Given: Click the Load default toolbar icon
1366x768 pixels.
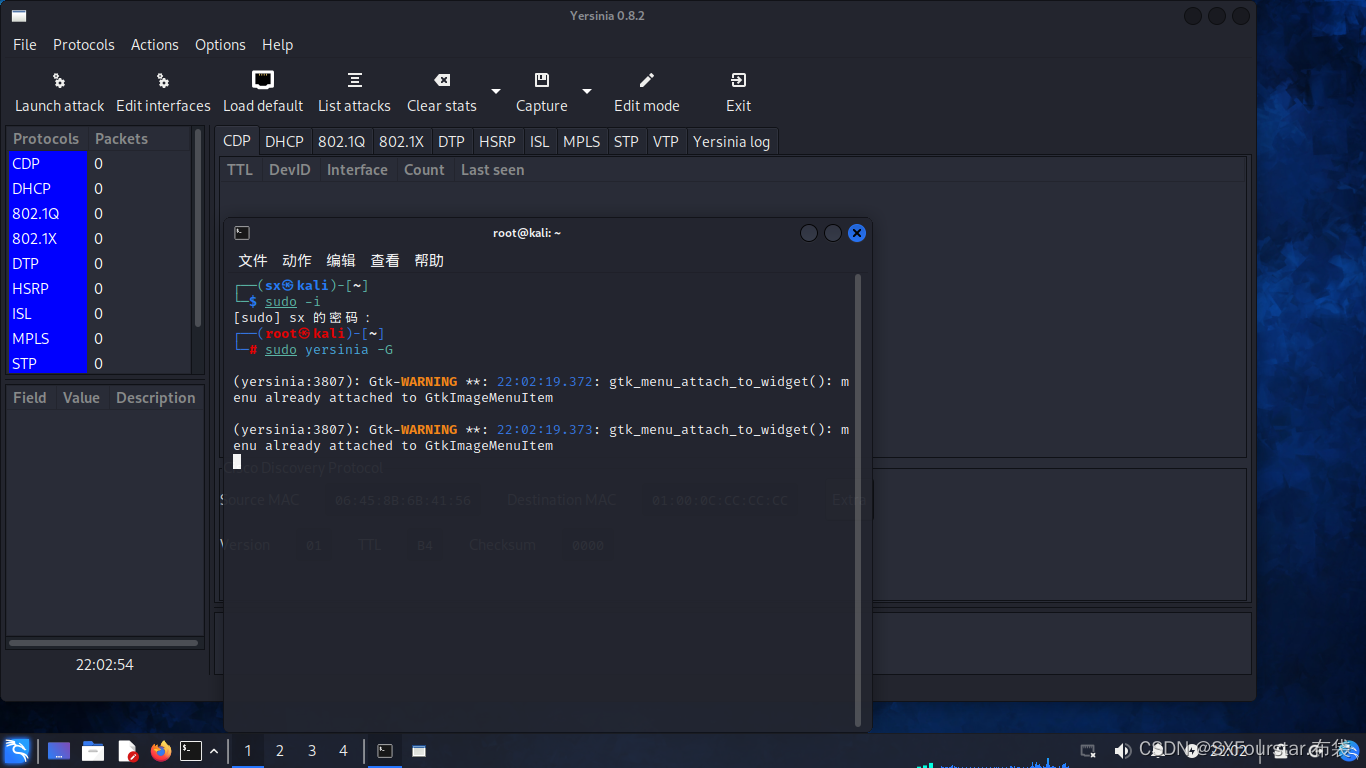Looking at the screenshot, I should coord(262,92).
